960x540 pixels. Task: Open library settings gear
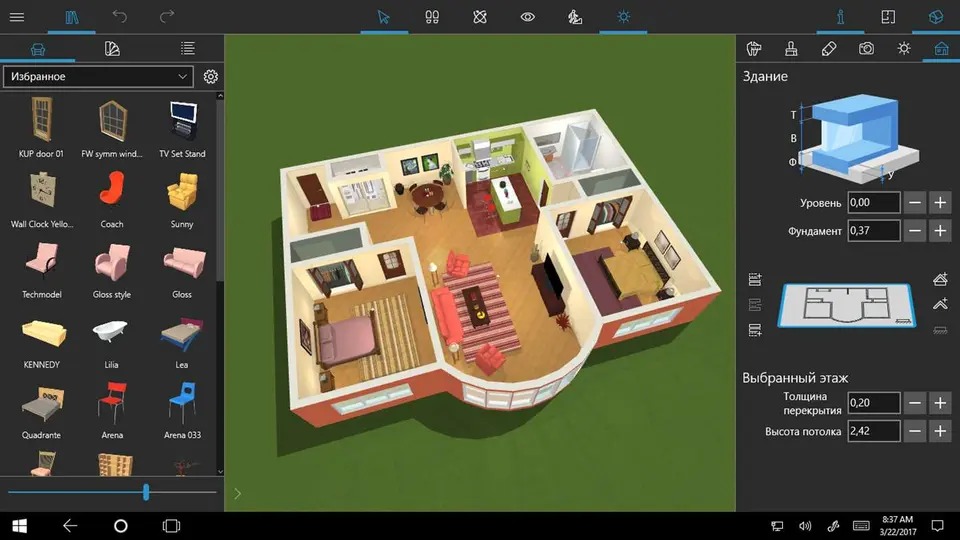pyautogui.click(x=211, y=77)
